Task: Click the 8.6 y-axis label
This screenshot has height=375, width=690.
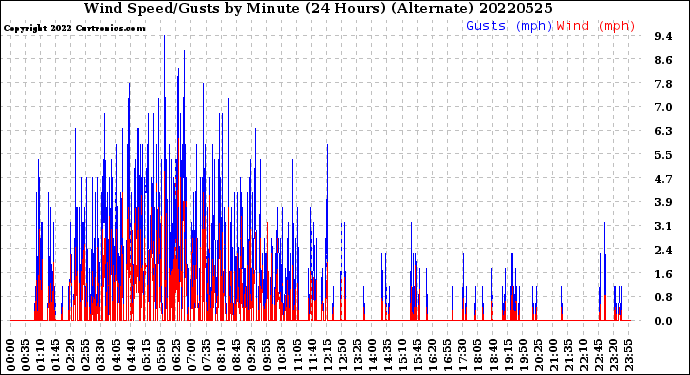Action: tap(664, 60)
